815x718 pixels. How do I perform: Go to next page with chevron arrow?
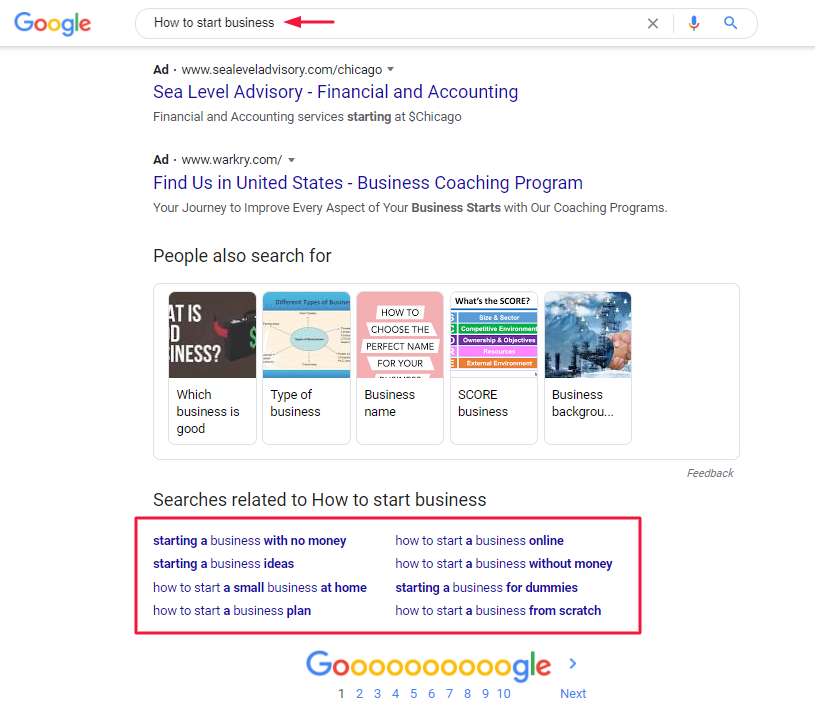573,663
